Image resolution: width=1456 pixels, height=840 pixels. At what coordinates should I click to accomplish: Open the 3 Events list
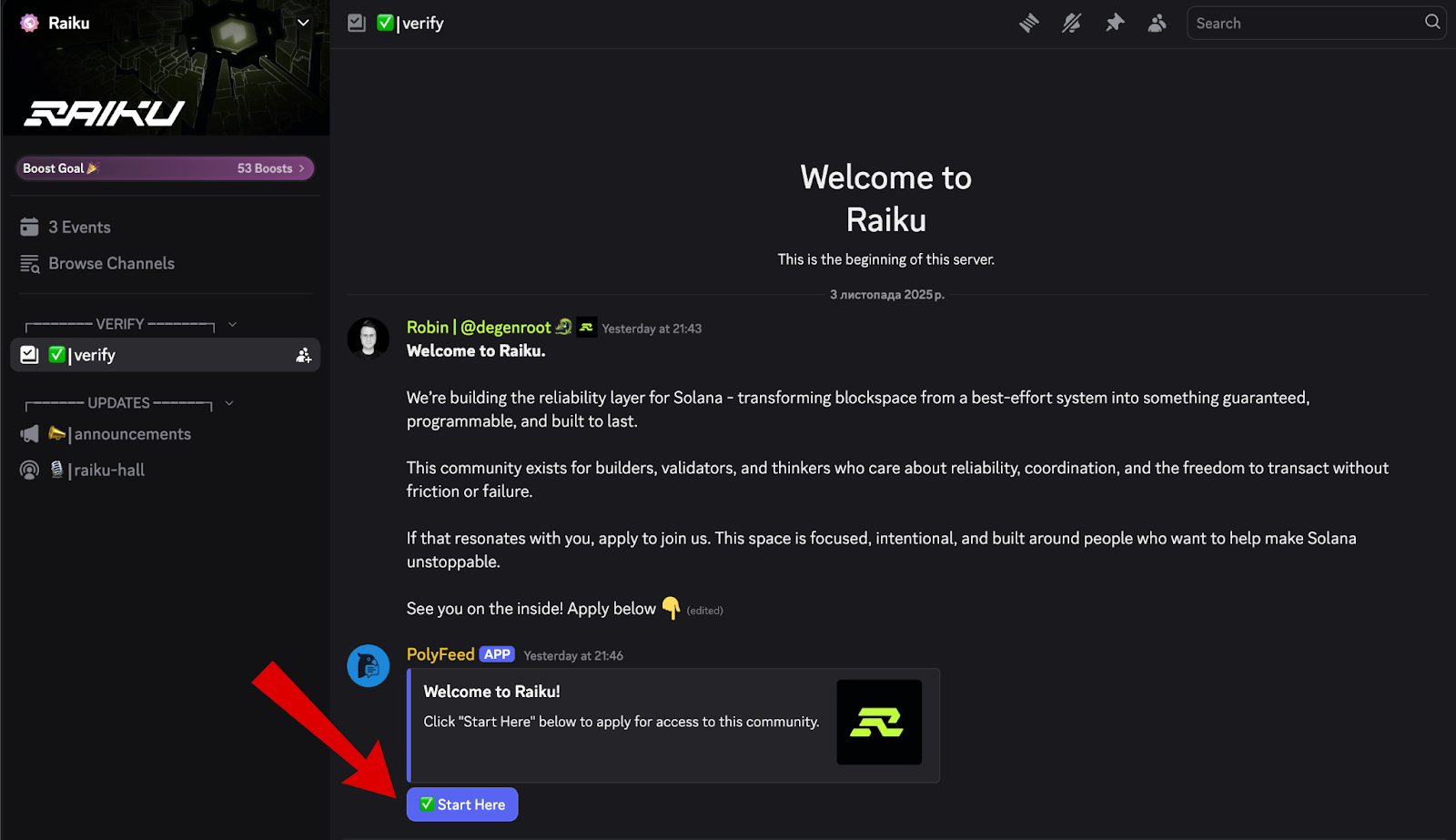pyautogui.click(x=165, y=228)
